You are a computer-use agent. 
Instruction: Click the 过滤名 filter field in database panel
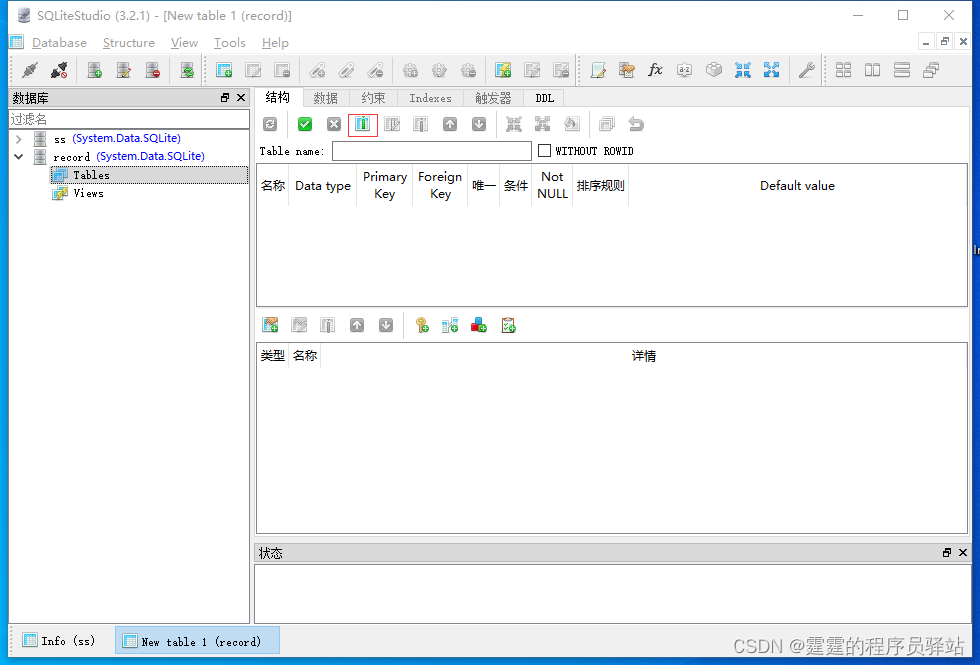tap(129, 119)
